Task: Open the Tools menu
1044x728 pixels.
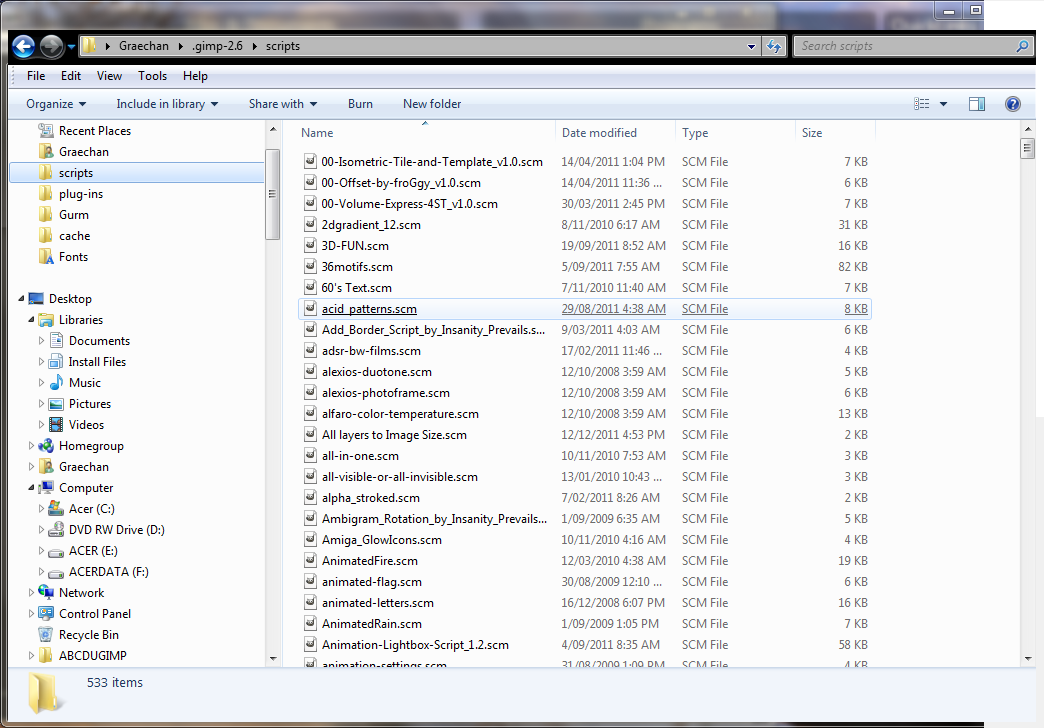Action: 152,76
